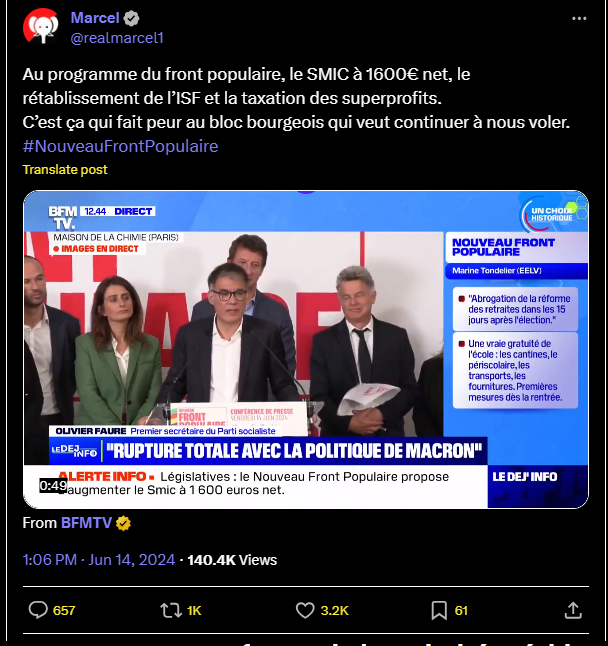Click the 1:06 PM Jun 14, 2024 timestamp

[99, 560]
